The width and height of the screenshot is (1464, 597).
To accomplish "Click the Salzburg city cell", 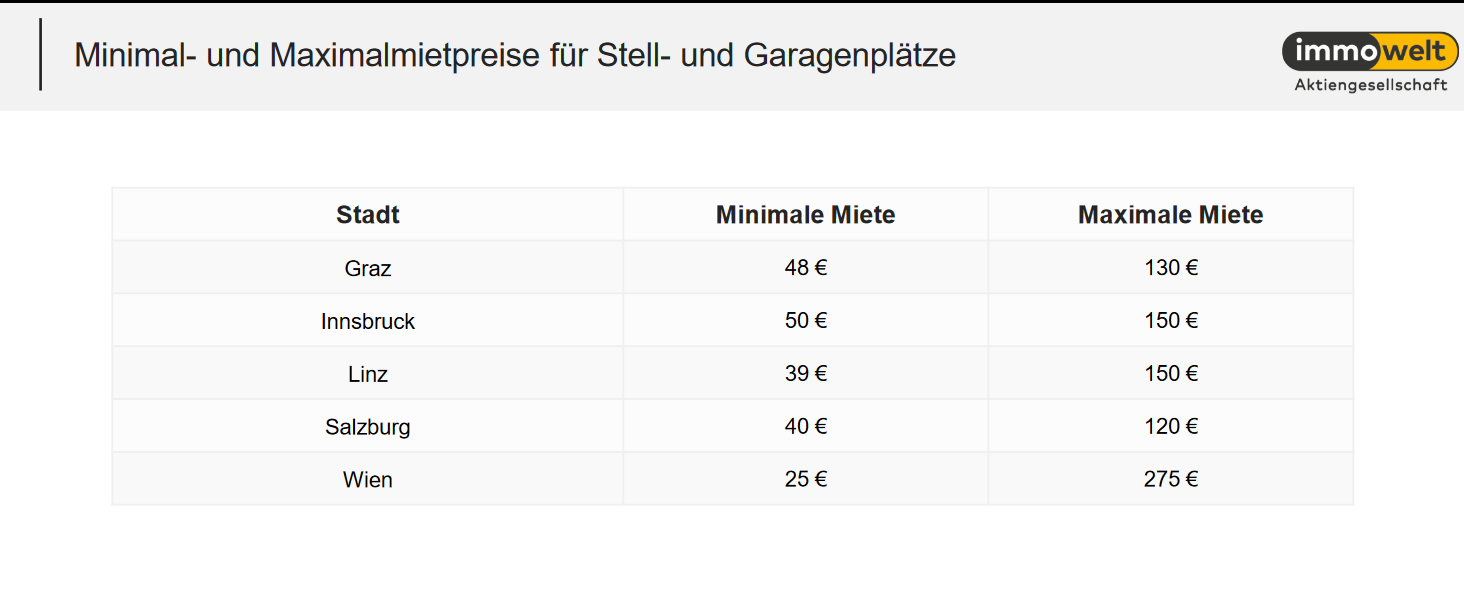I will tap(368, 427).
